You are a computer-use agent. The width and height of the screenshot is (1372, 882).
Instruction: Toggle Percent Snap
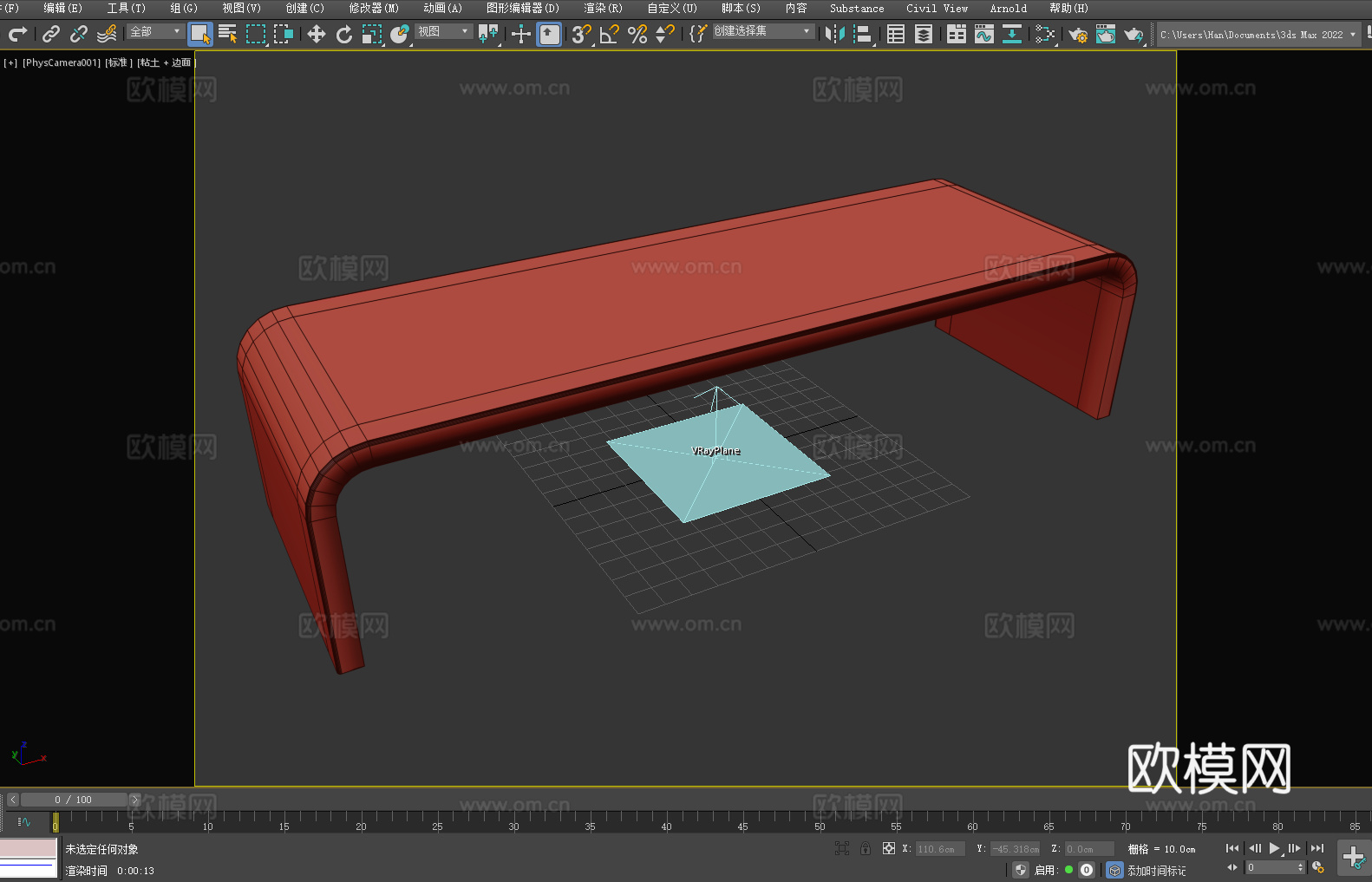(637, 34)
